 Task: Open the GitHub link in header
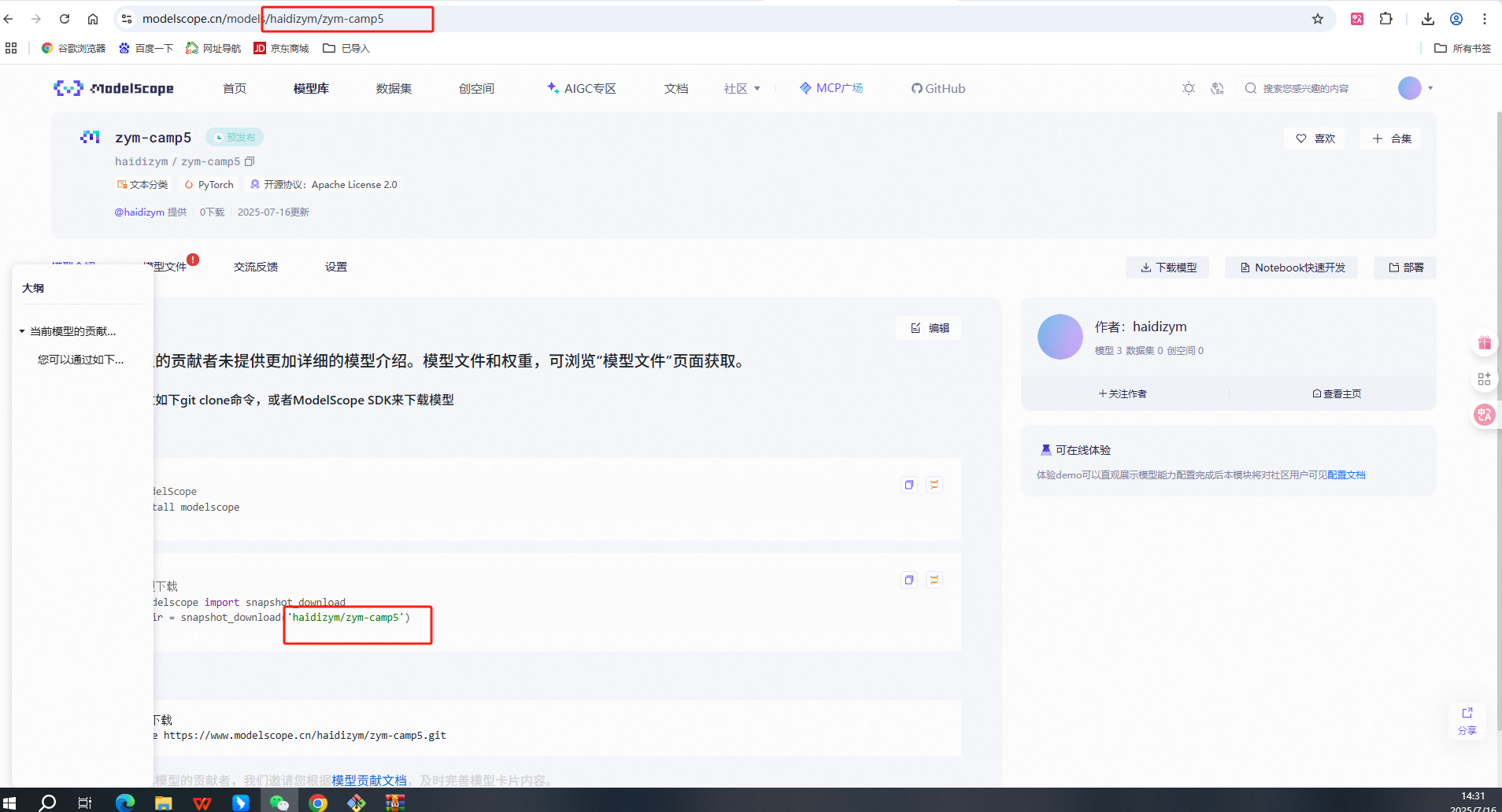[938, 88]
